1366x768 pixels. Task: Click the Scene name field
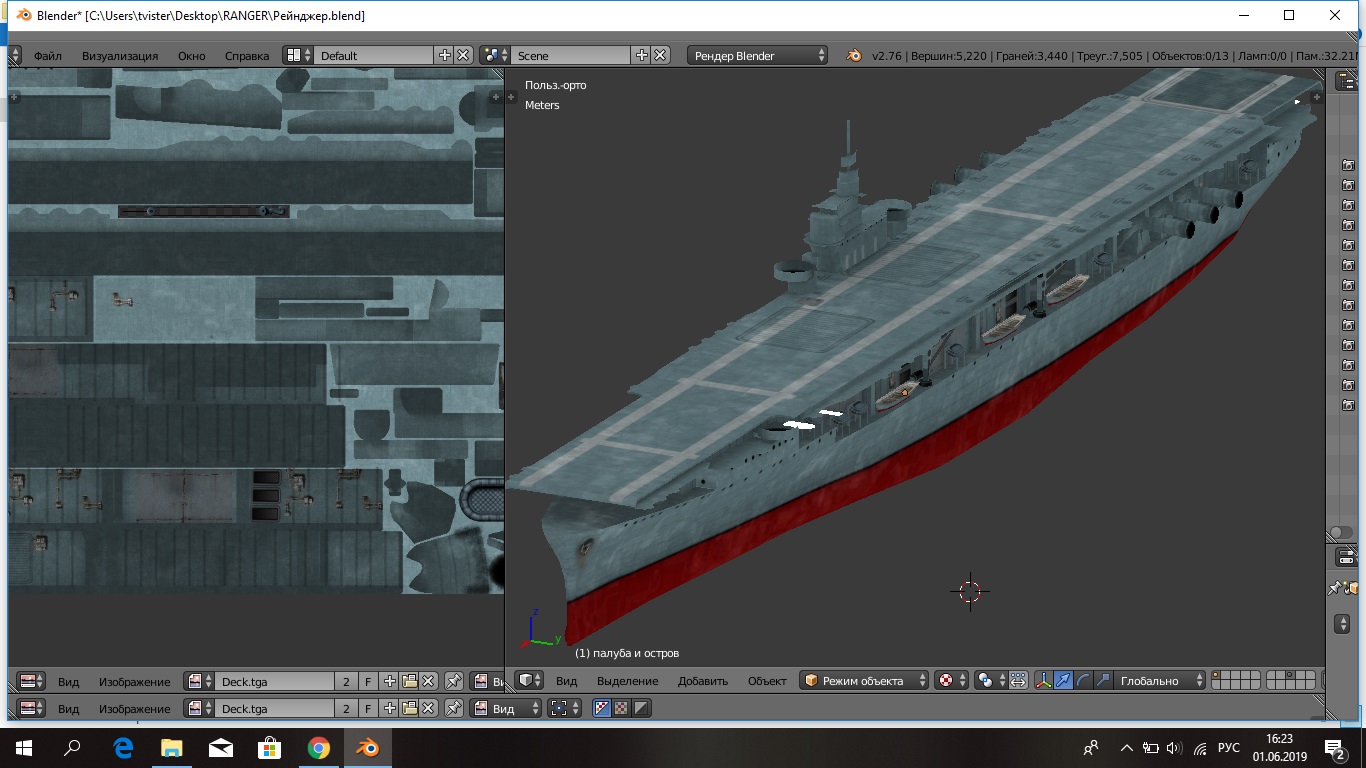tap(572, 56)
